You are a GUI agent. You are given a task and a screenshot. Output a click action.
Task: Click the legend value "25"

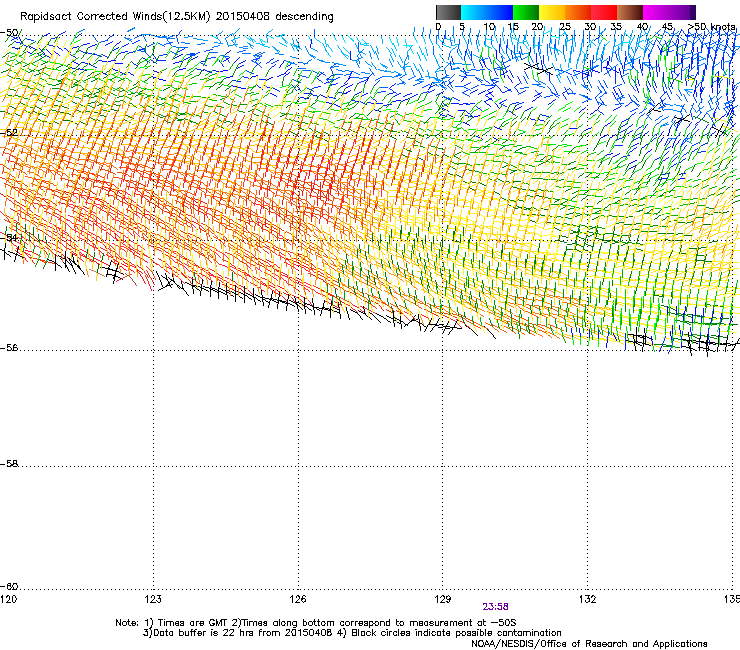coord(565,27)
